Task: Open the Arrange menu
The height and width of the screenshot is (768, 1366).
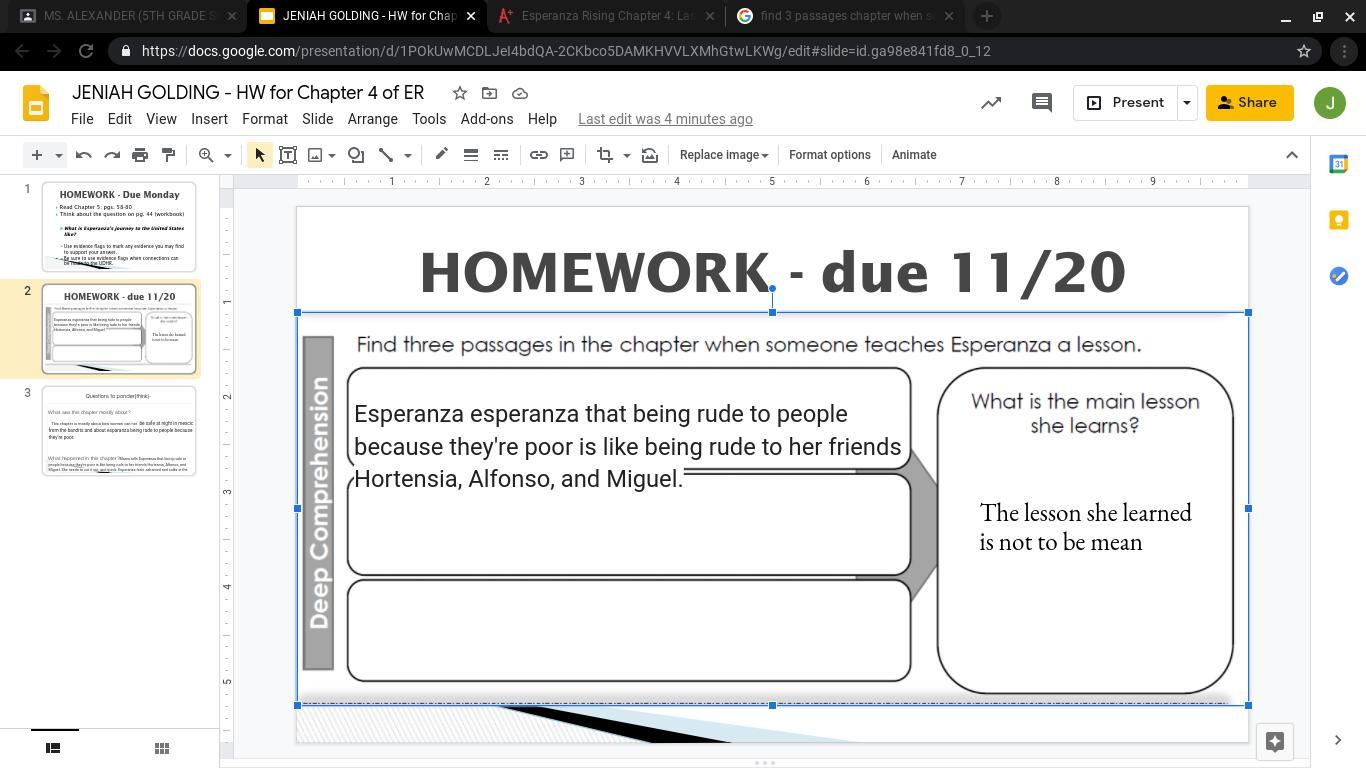Action: click(372, 119)
